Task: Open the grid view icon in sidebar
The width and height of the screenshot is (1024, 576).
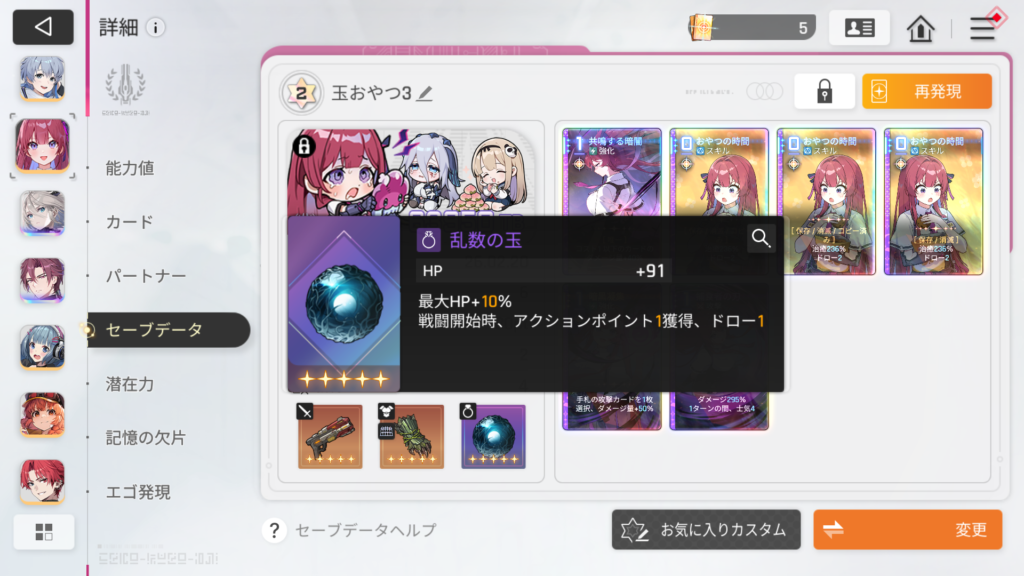Action: point(44,532)
